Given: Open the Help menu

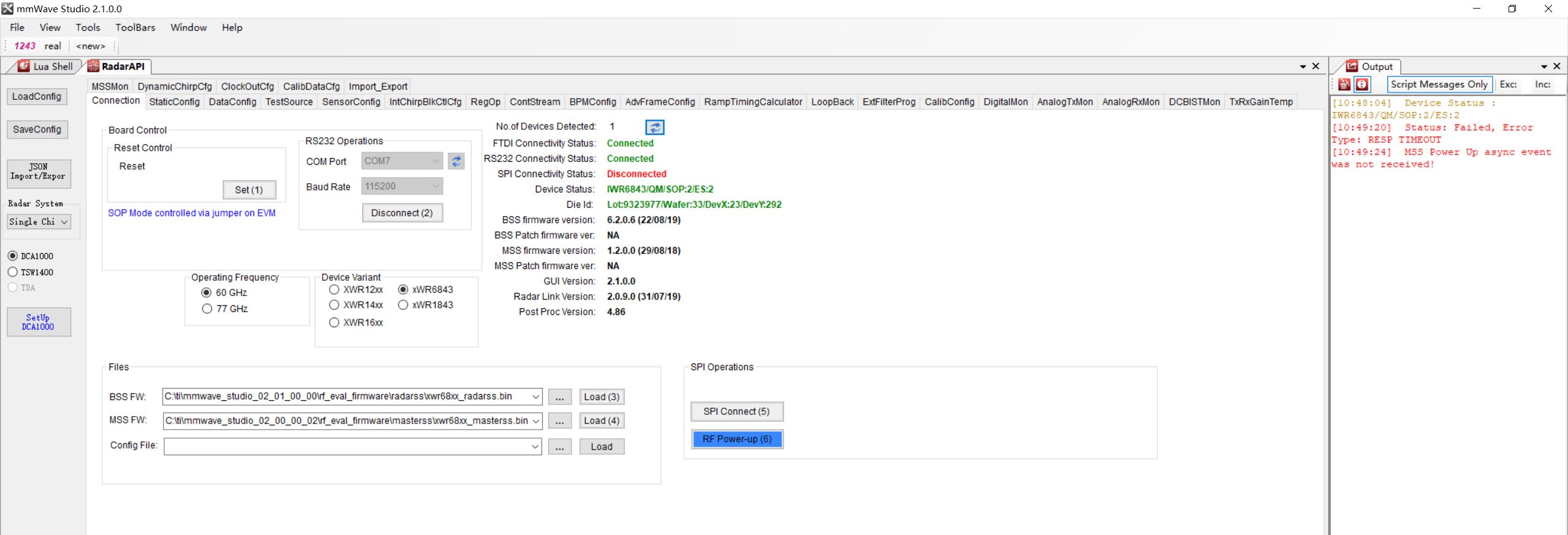Looking at the screenshot, I should pos(232,28).
